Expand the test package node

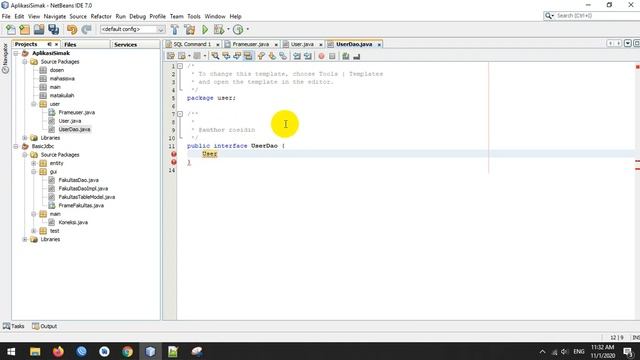(34, 231)
